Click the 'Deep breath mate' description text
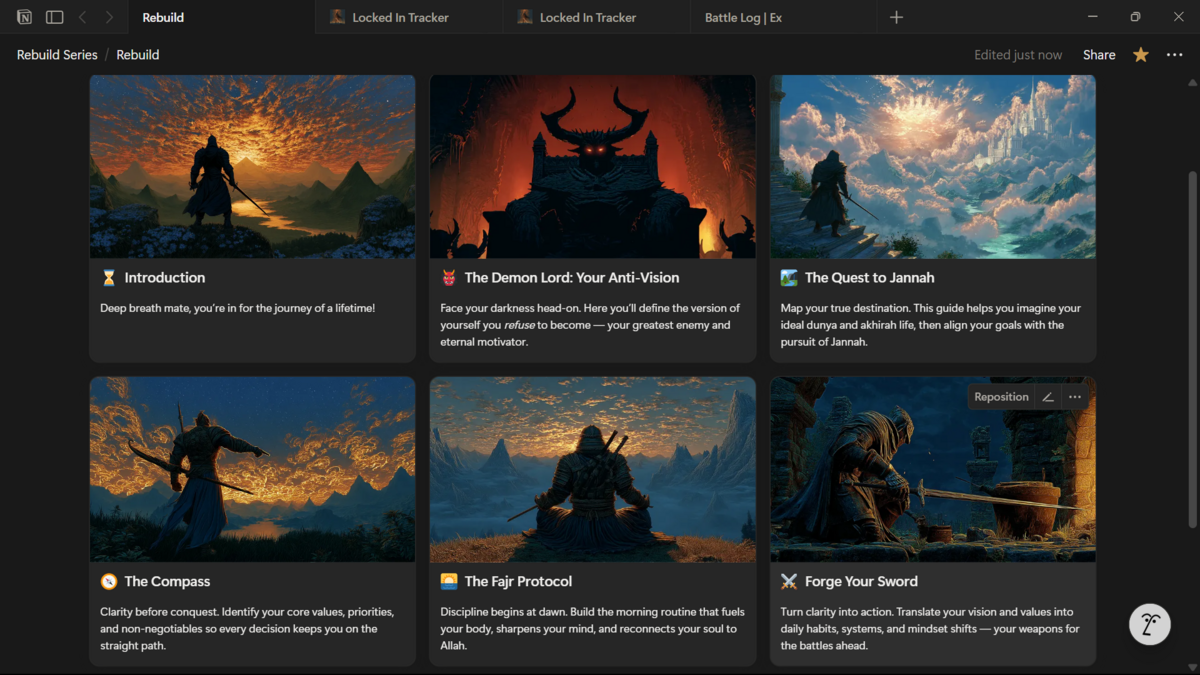 click(238, 308)
